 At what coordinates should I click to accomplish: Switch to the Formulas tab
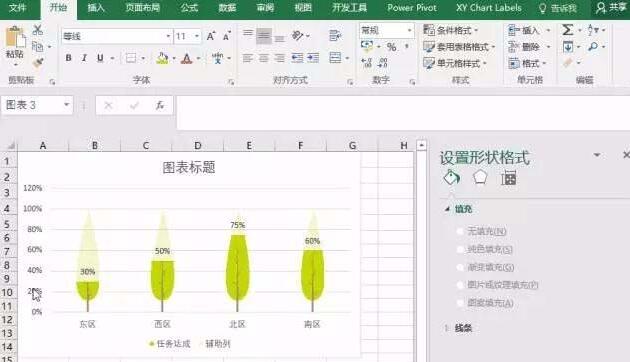[189, 8]
